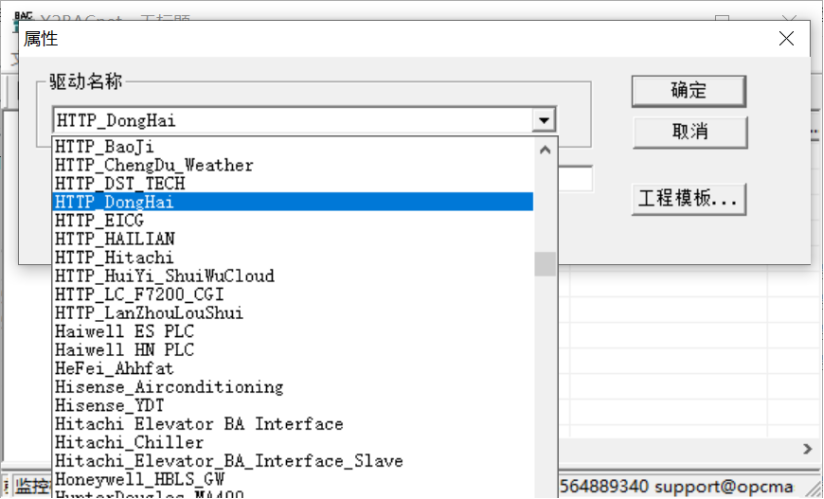Select HTTP_LanZhouLouShui entry
This screenshot has width=824, height=499.
pyautogui.click(x=293, y=313)
